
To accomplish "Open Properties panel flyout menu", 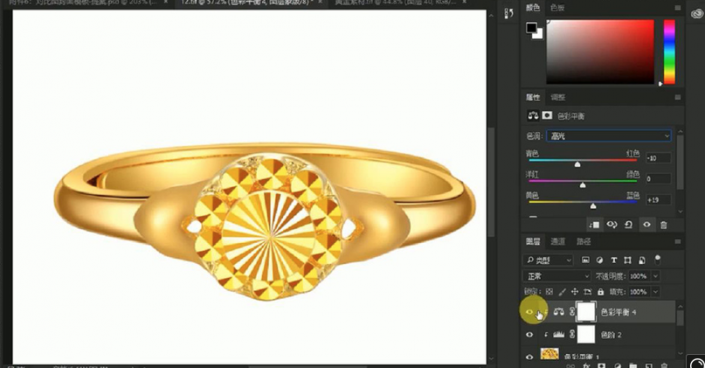I will [678, 97].
